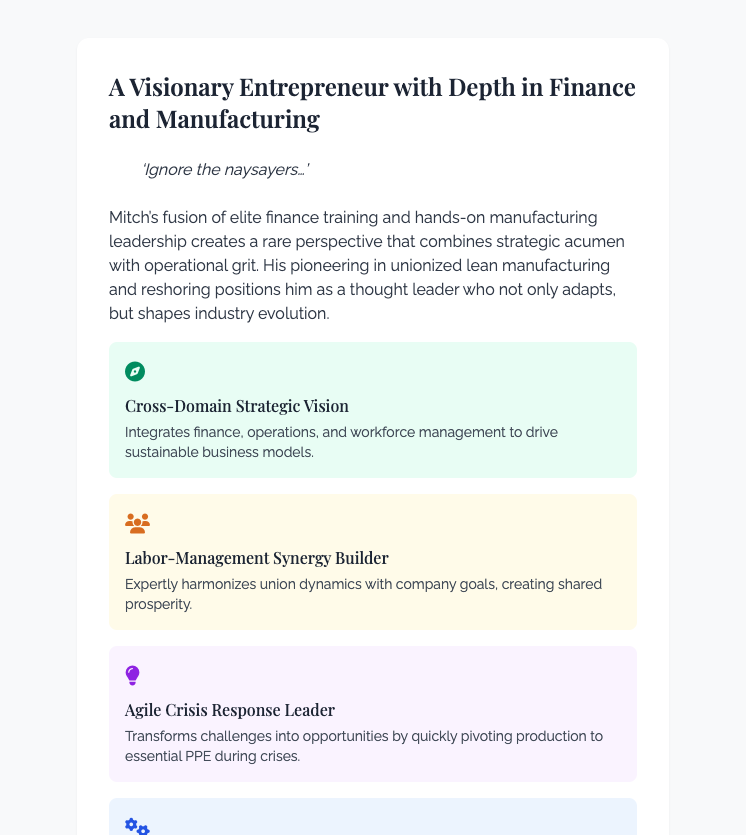Click the partially visible blue card

[x=373, y=817]
